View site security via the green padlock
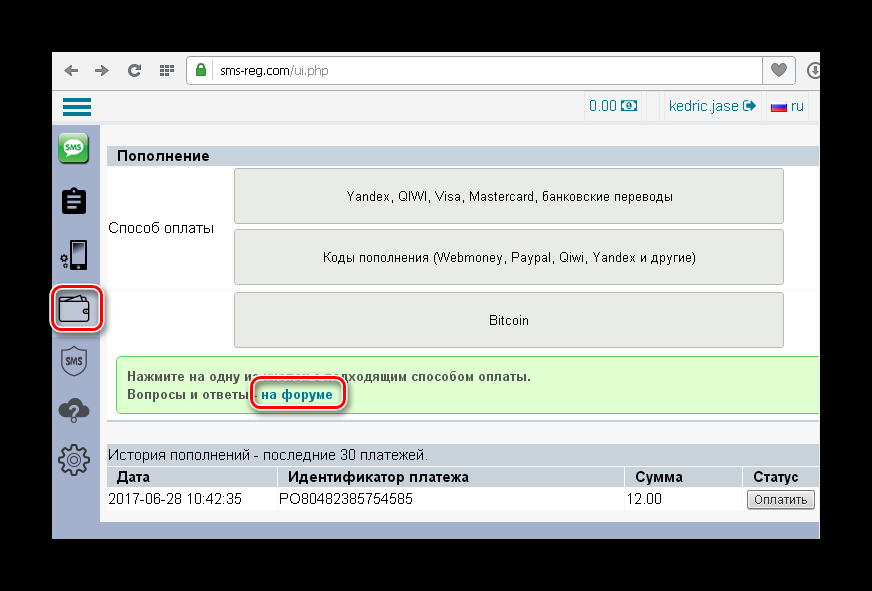The height and width of the screenshot is (591, 872). (x=201, y=70)
